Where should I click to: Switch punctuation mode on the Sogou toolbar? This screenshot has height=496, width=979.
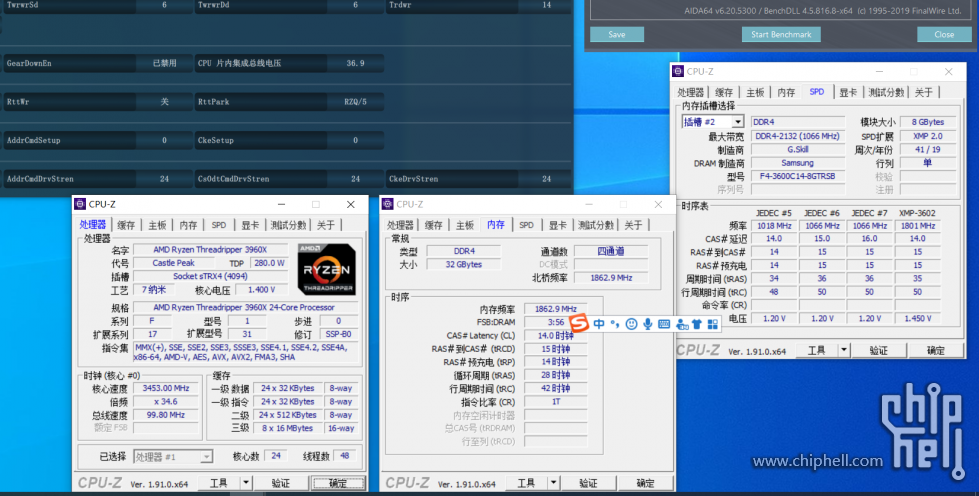coord(615,324)
